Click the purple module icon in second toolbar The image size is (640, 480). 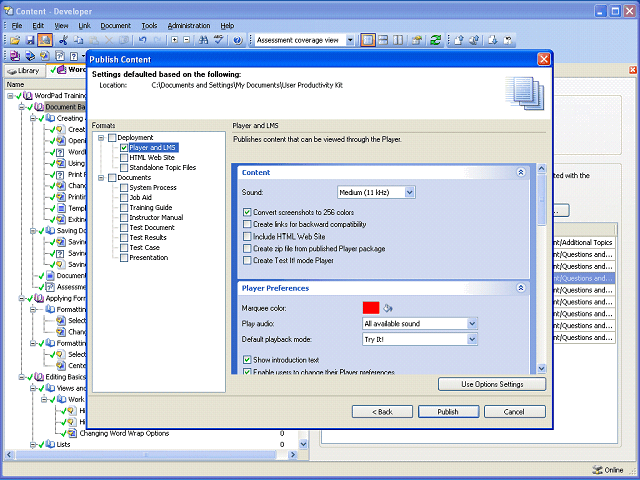15,56
